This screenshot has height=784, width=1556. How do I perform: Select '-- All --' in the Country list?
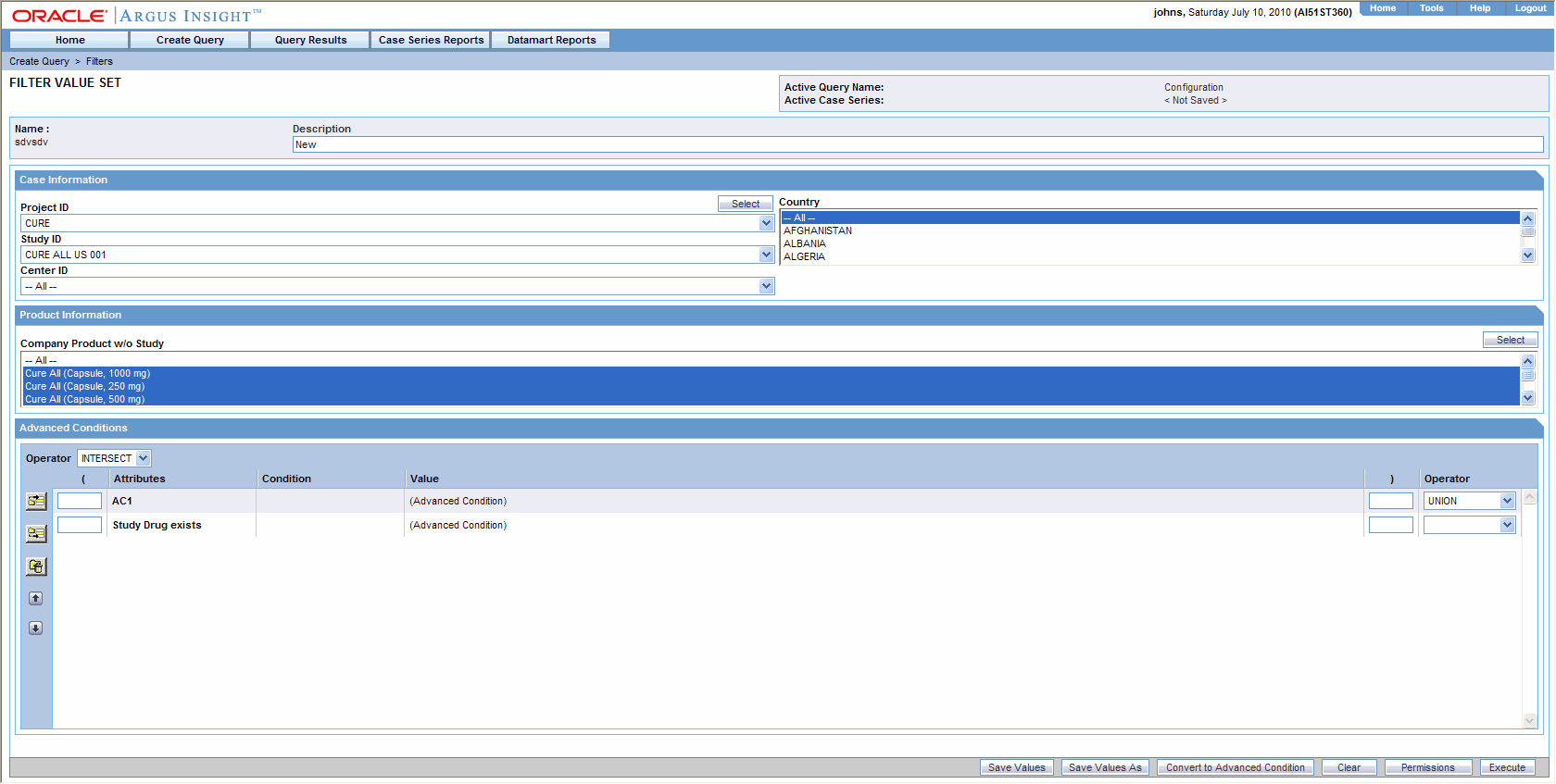pyautogui.click(x=1150, y=218)
